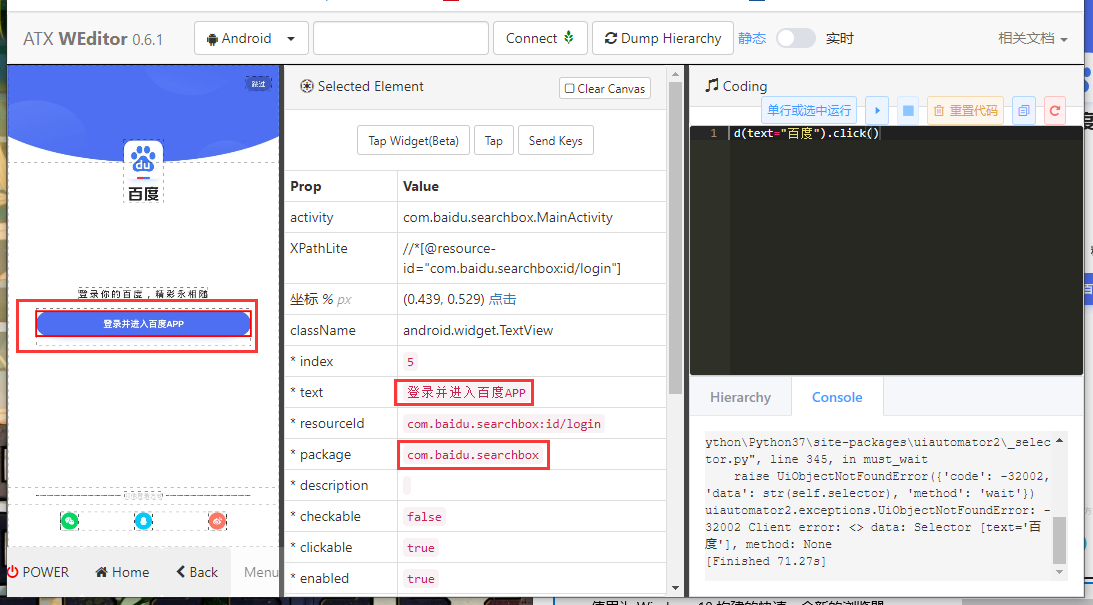
Task: Click the Connect button
Action: pos(540,37)
